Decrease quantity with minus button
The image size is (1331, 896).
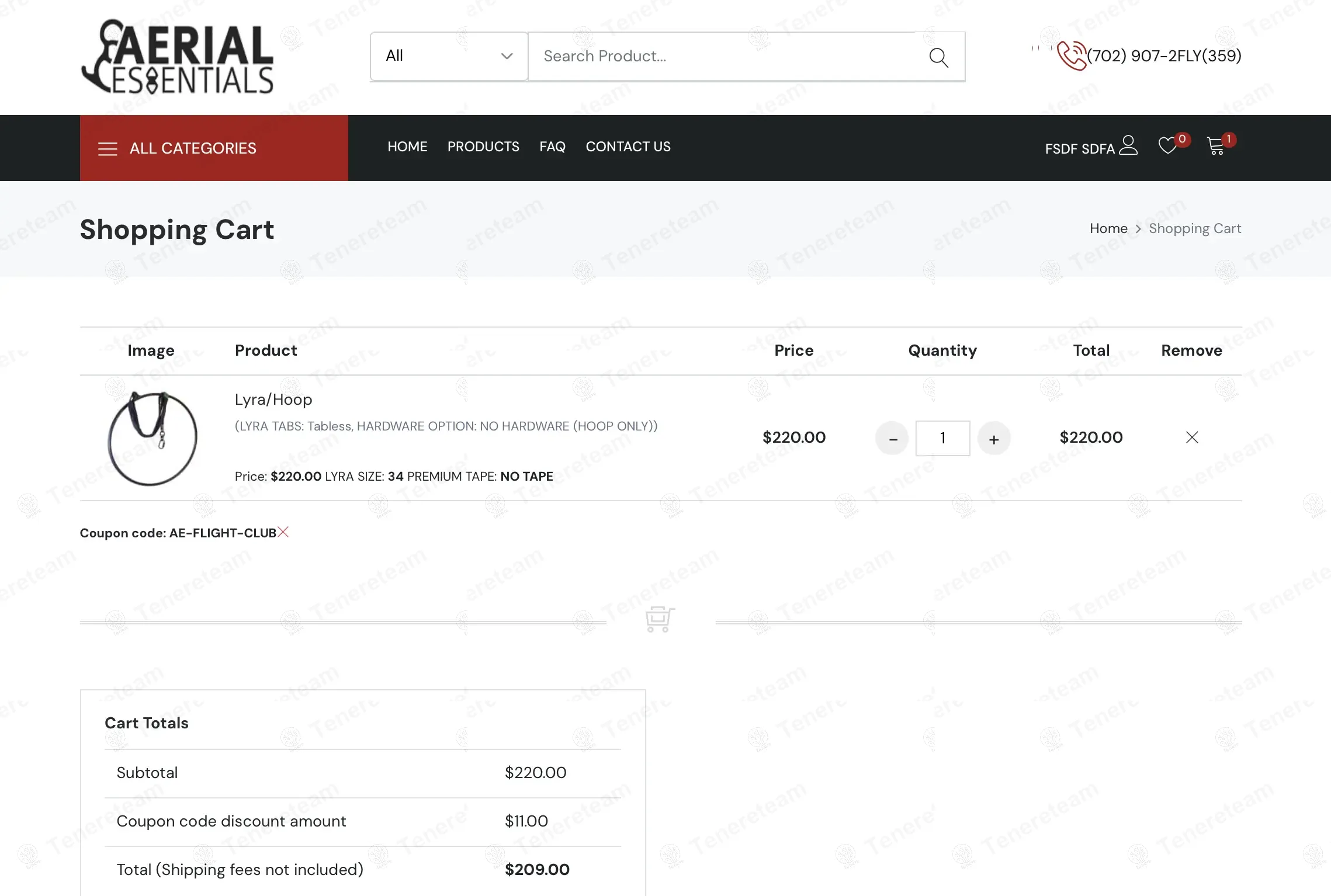coord(892,439)
